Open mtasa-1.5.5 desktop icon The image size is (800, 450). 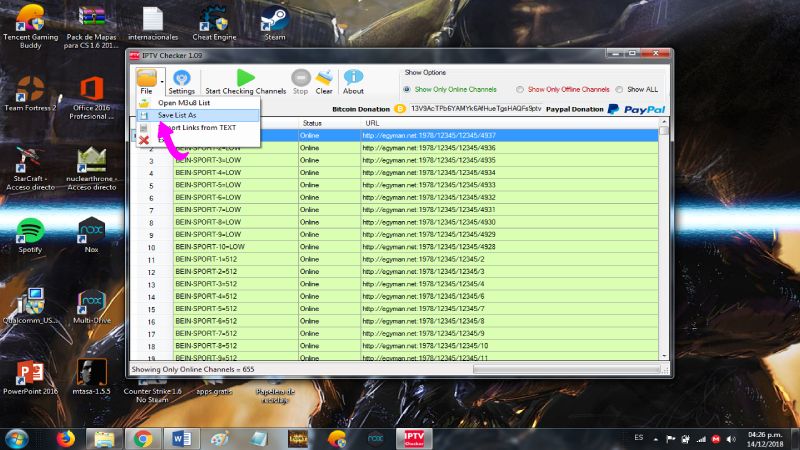92,377
